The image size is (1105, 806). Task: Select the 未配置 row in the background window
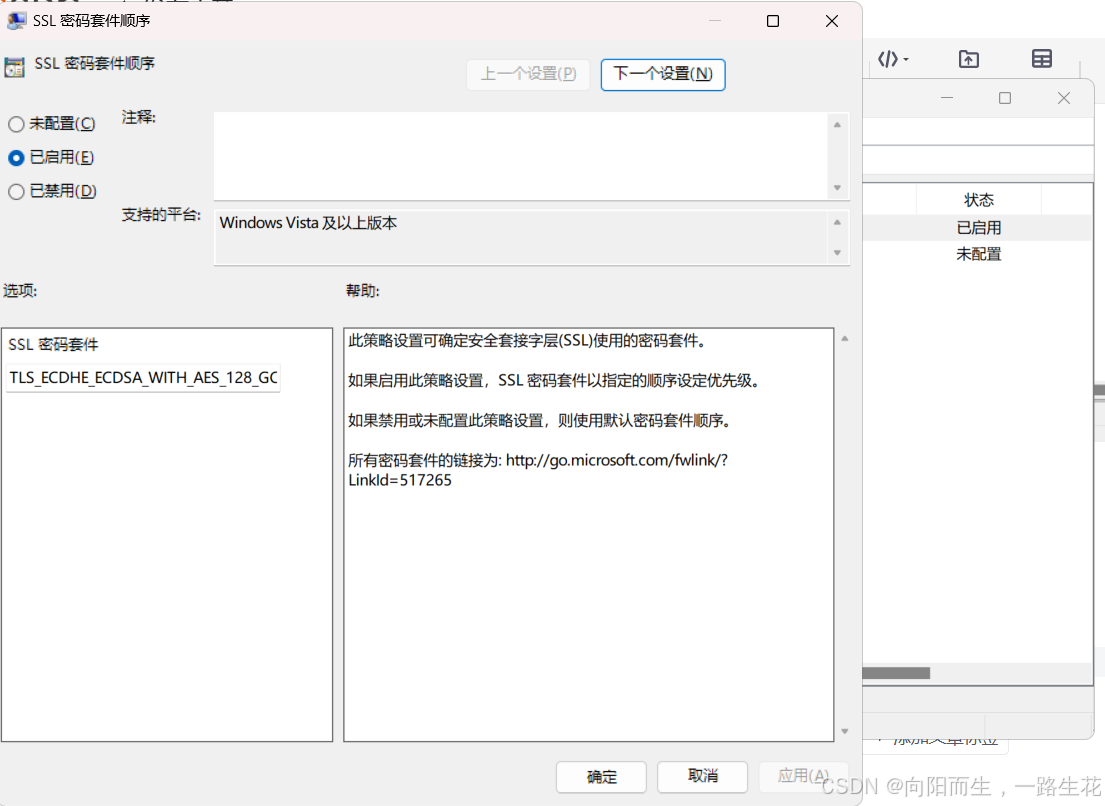click(978, 254)
